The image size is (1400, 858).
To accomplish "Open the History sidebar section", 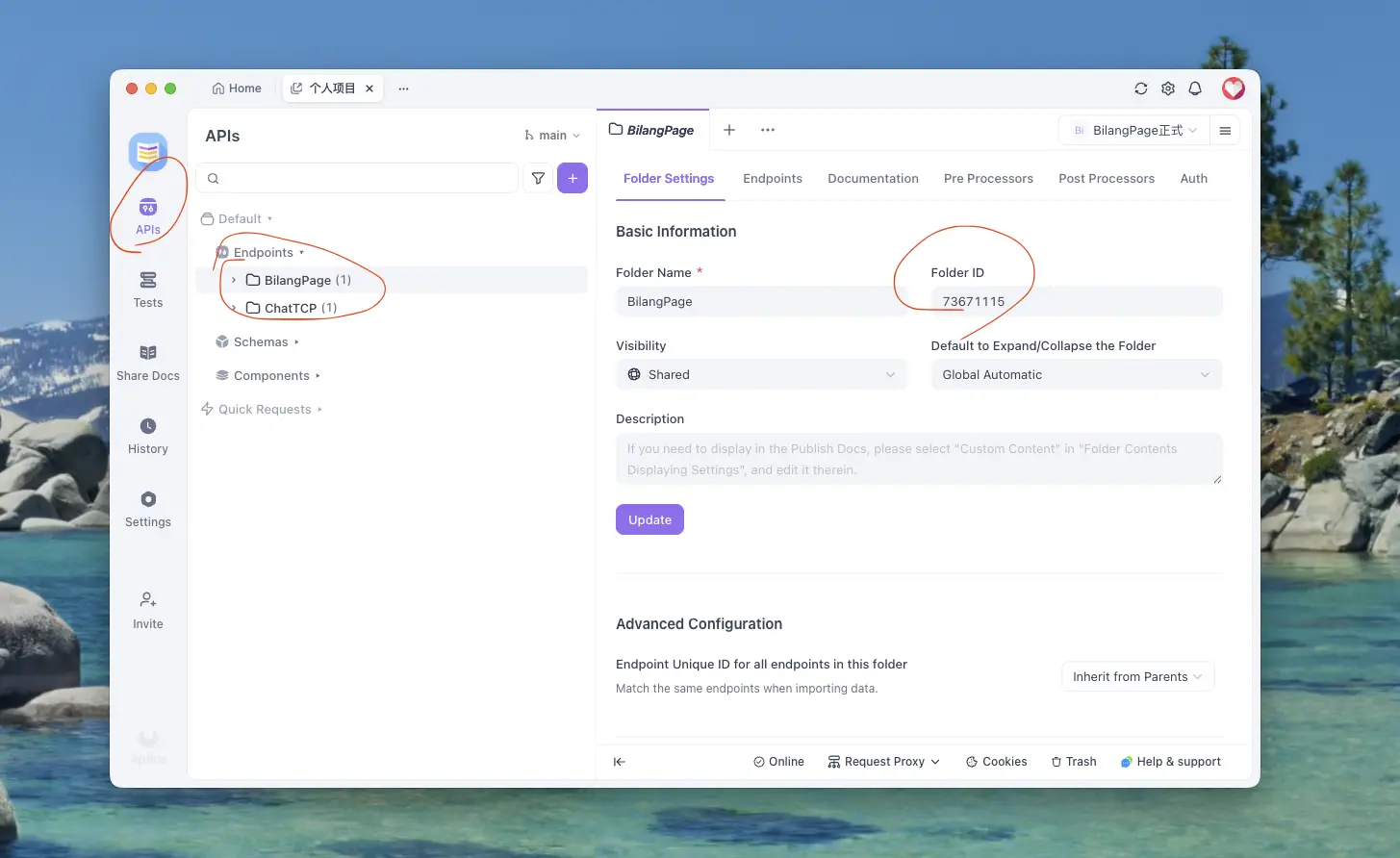I will coord(148,436).
